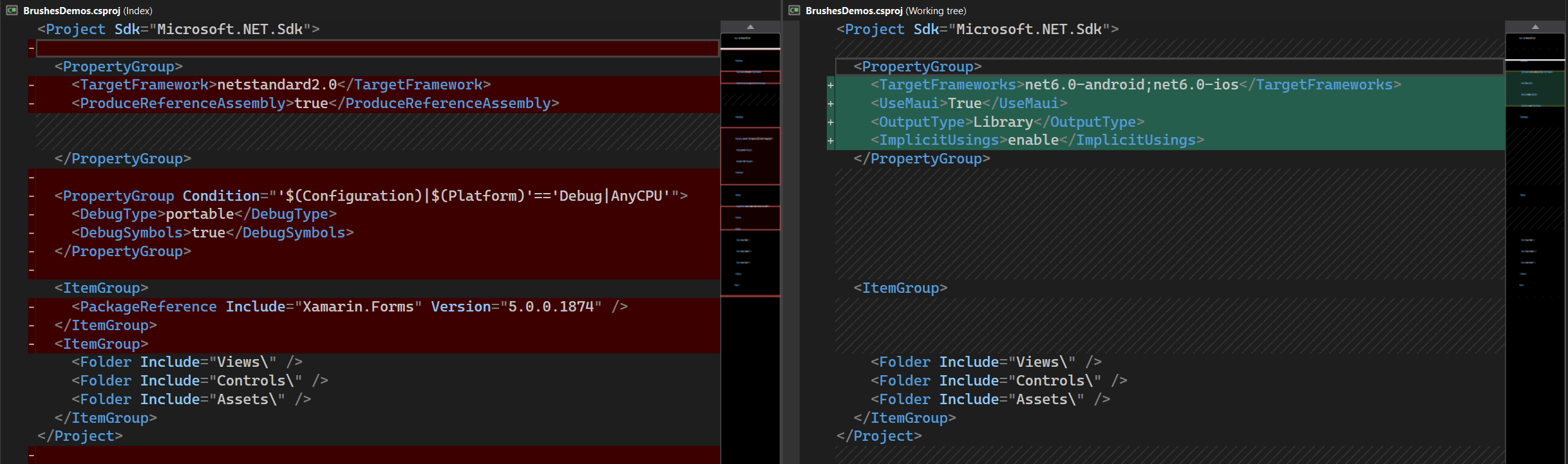Click the Working tree pane minimap overview
The image size is (1568, 464).
(1535, 248)
